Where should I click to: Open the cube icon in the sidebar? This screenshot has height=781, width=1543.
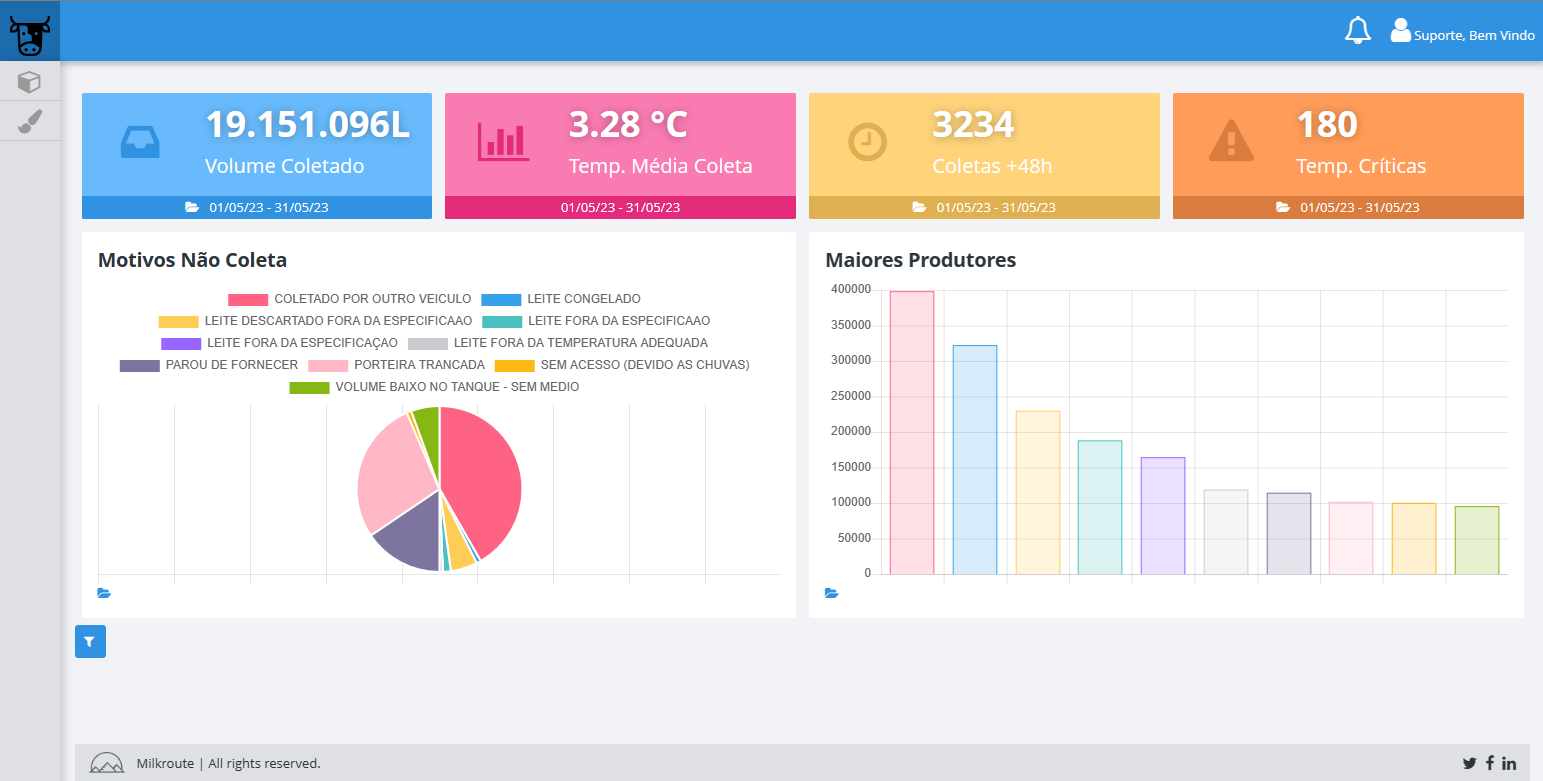pyautogui.click(x=29, y=82)
